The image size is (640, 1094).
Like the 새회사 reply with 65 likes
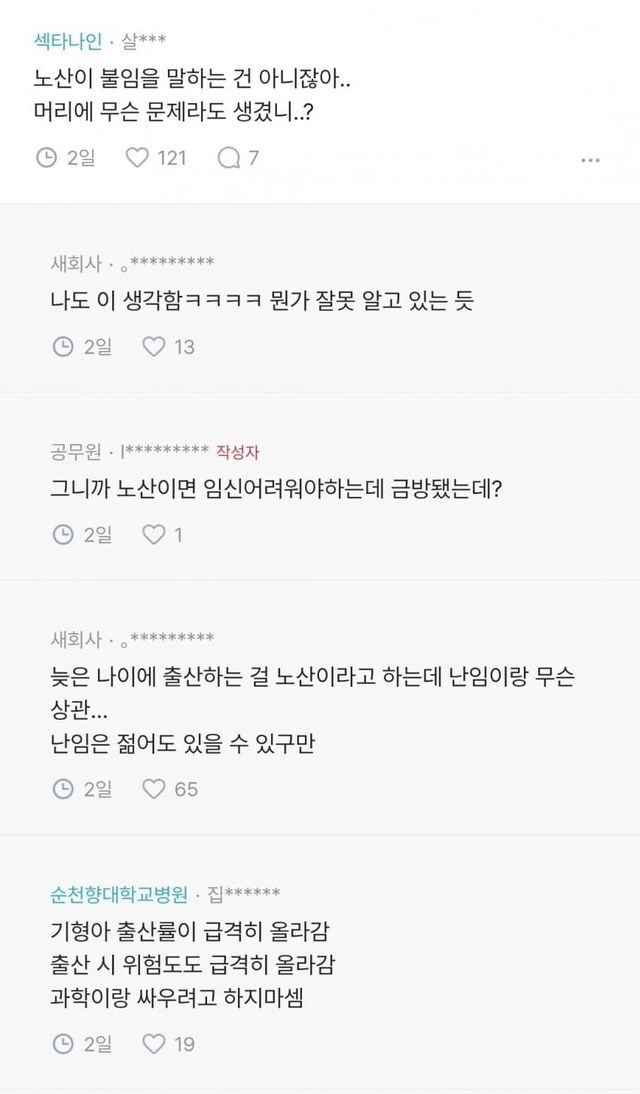pyautogui.click(x=154, y=789)
